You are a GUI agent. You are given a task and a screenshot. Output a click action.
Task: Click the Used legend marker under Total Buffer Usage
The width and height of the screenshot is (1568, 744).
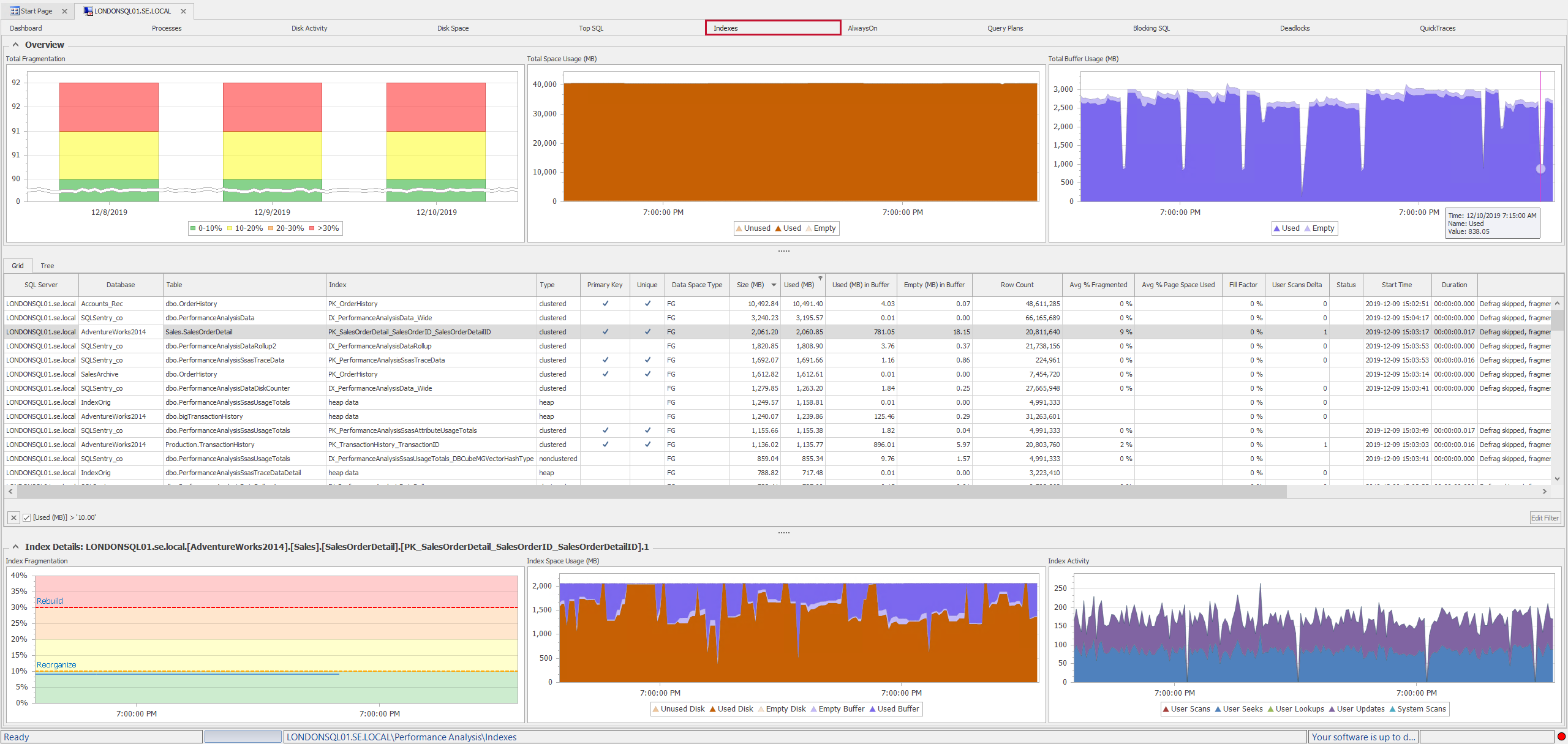(1276, 228)
